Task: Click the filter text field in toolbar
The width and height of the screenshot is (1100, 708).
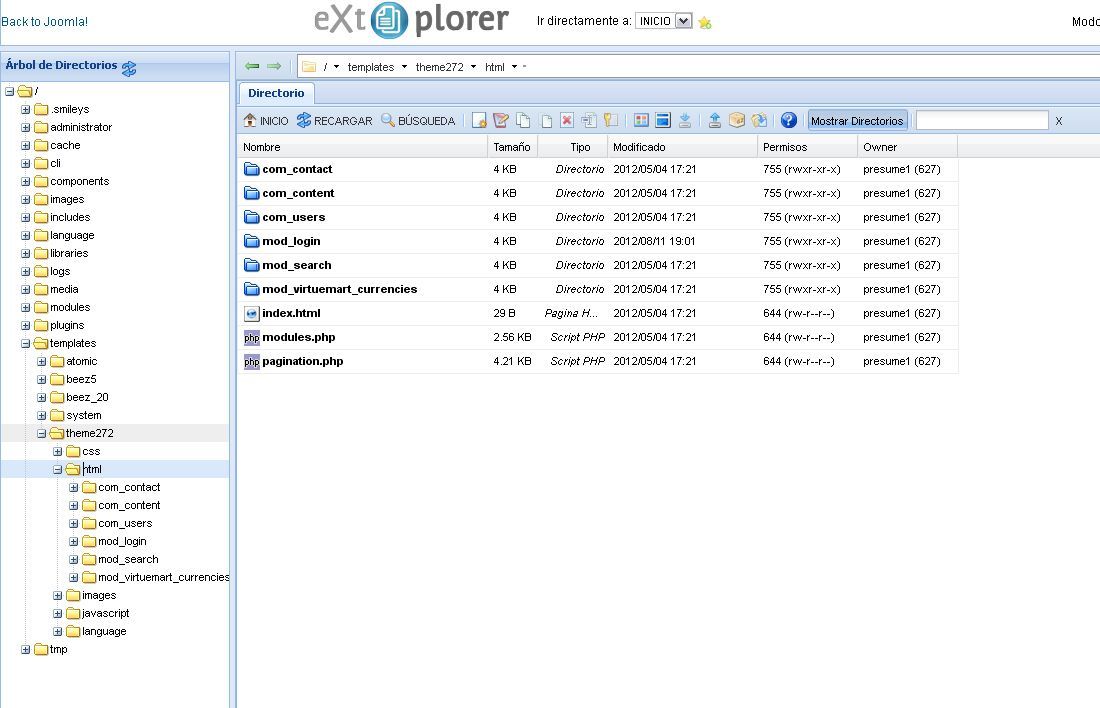Action: (x=982, y=121)
